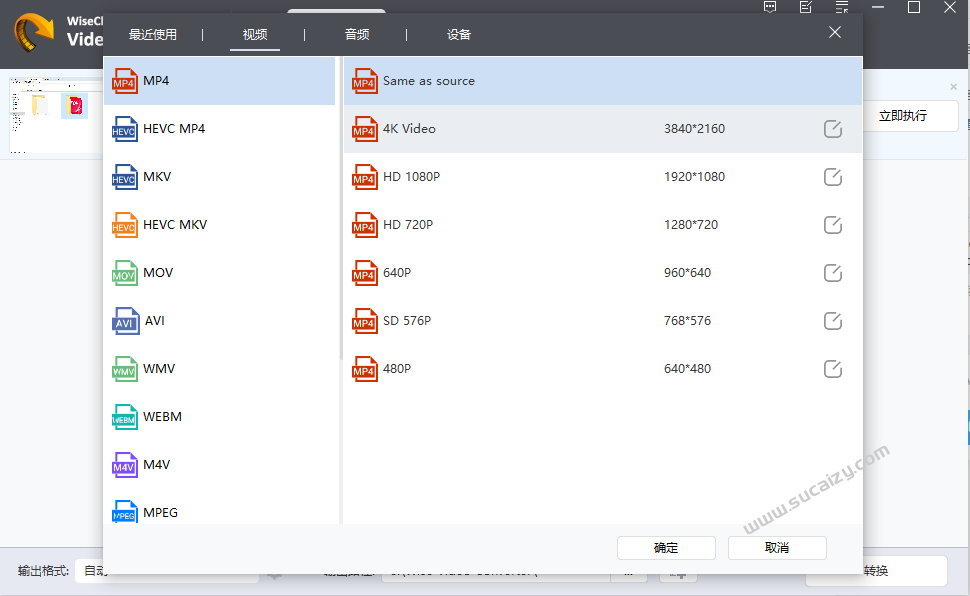This screenshot has height=596, width=970.
Task: Switch to the 音频 tab
Action: tap(357, 35)
